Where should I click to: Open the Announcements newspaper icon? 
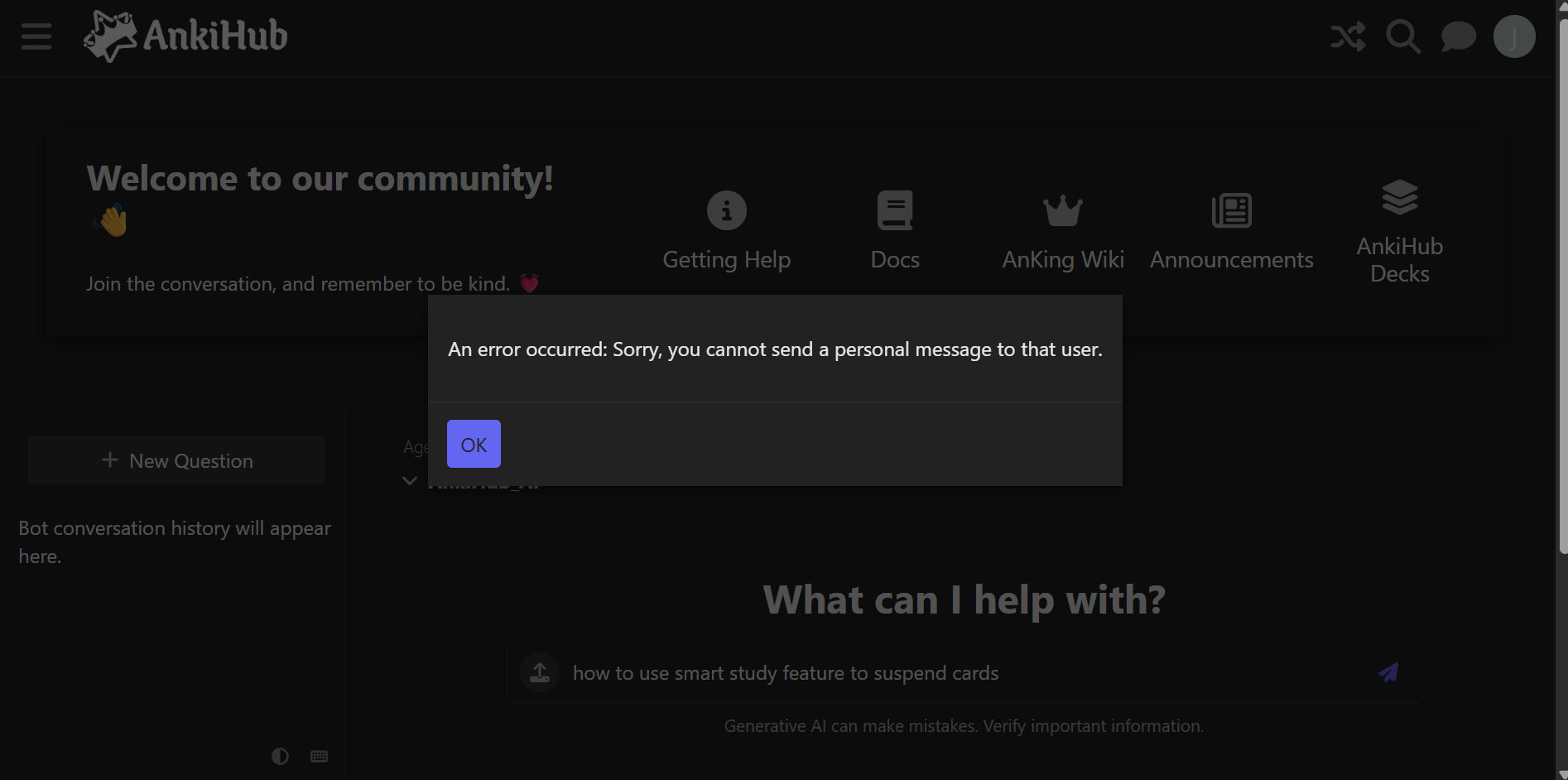tap(1232, 210)
